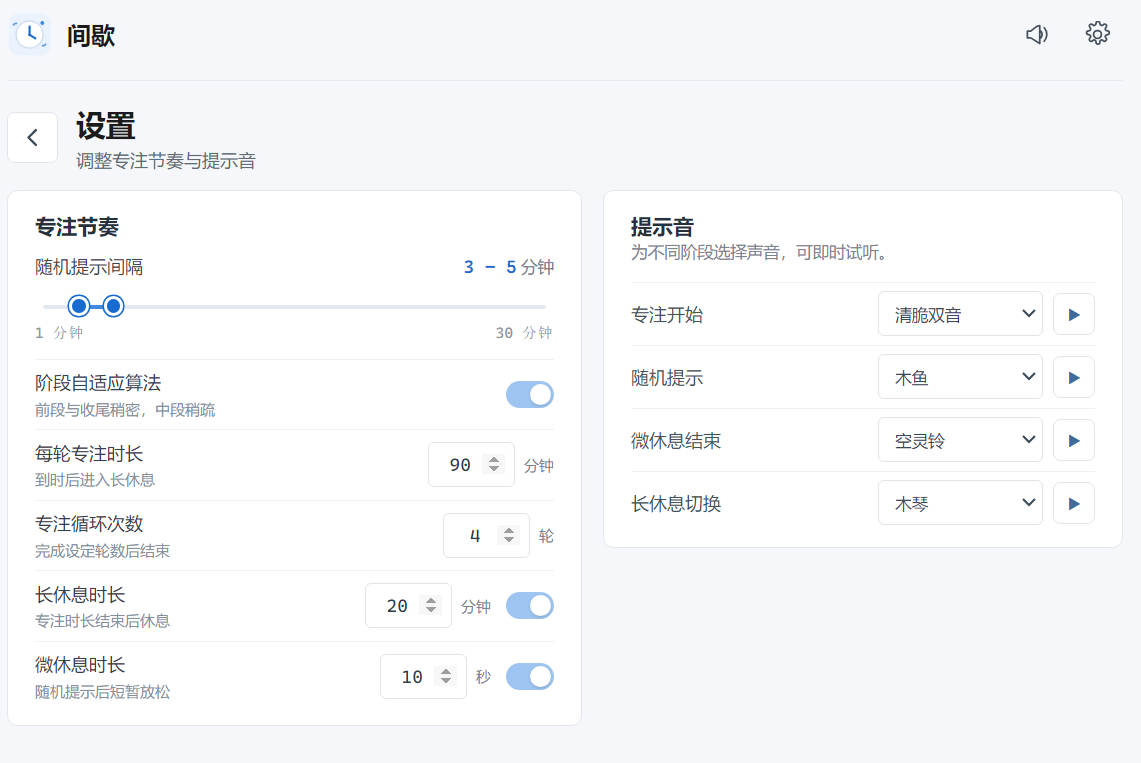Click the 随机提示后短暂放松 hint text
This screenshot has width=1141, height=763.
[103, 692]
